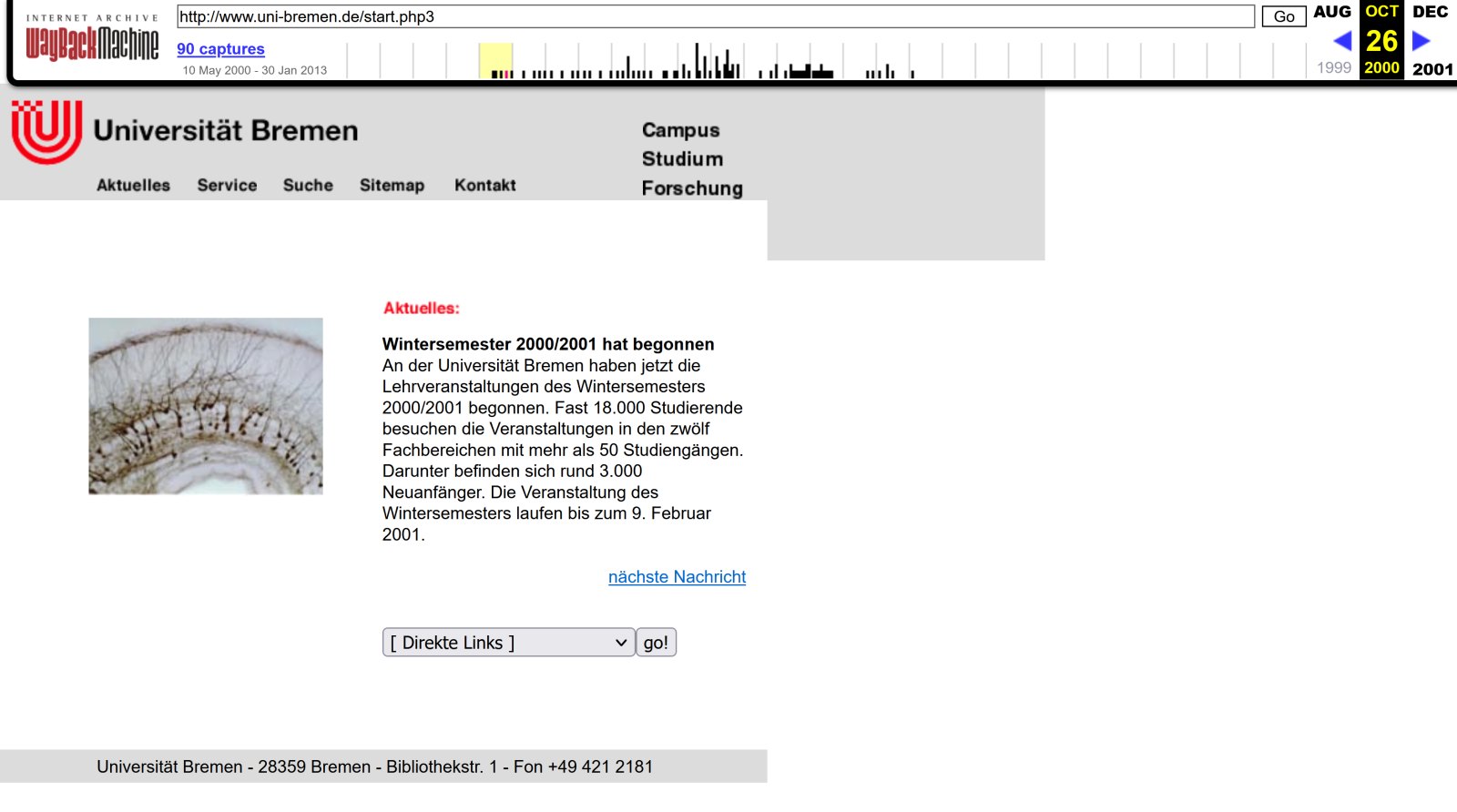Select the year 2001 capture
The width and height of the screenshot is (1457, 812).
click(x=1432, y=69)
